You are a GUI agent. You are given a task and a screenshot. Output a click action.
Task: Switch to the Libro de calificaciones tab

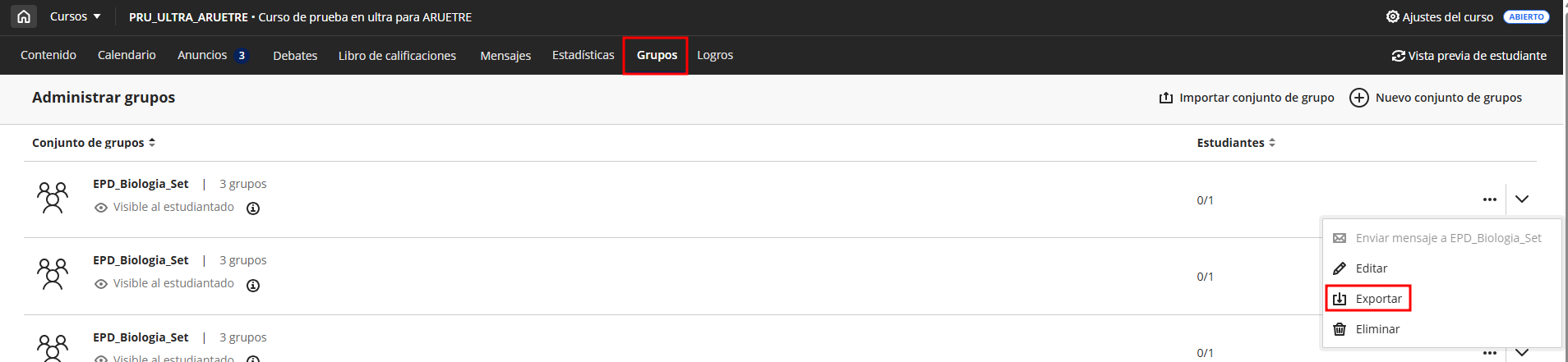click(397, 56)
